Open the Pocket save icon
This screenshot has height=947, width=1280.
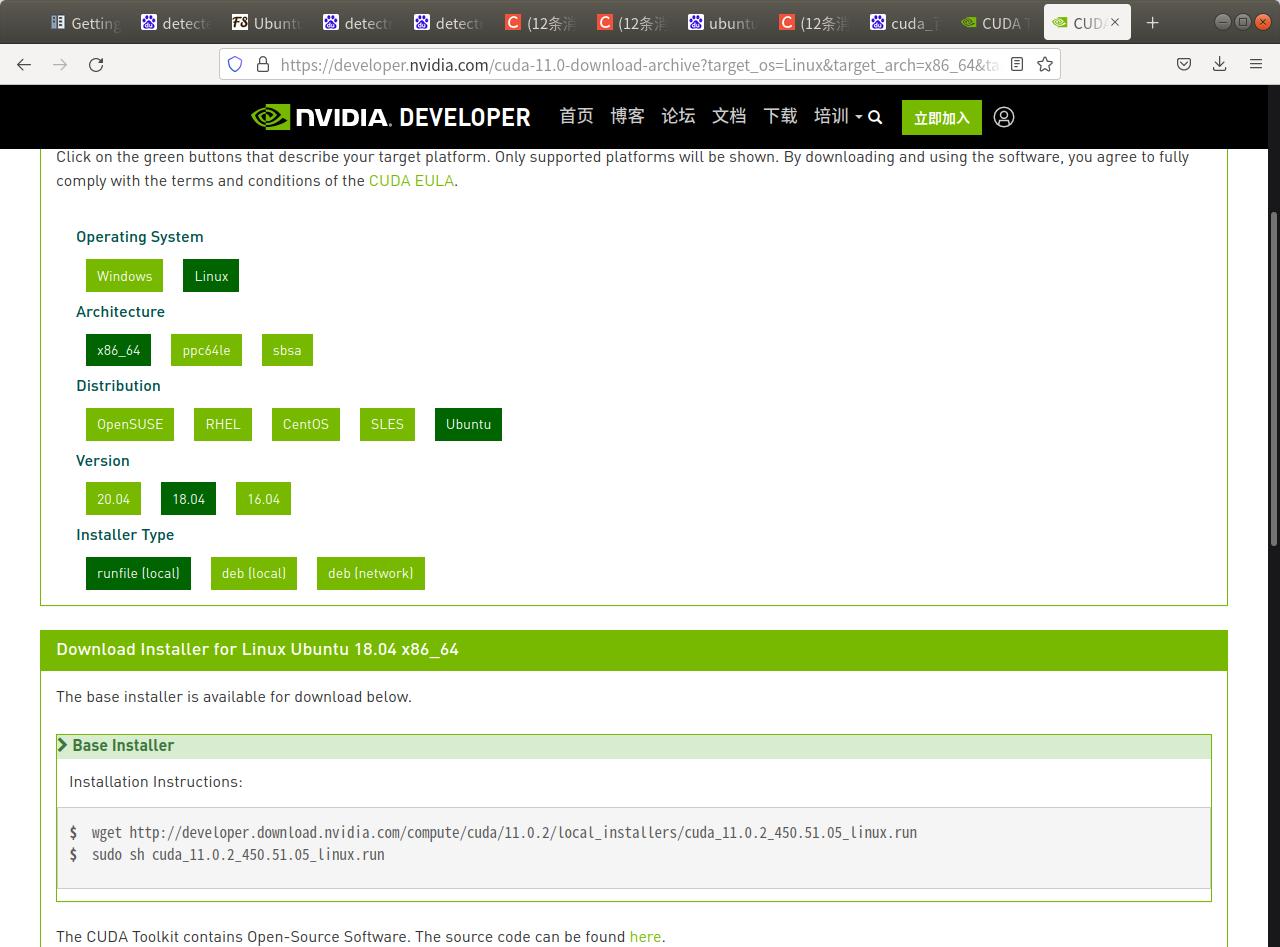[x=1184, y=64]
